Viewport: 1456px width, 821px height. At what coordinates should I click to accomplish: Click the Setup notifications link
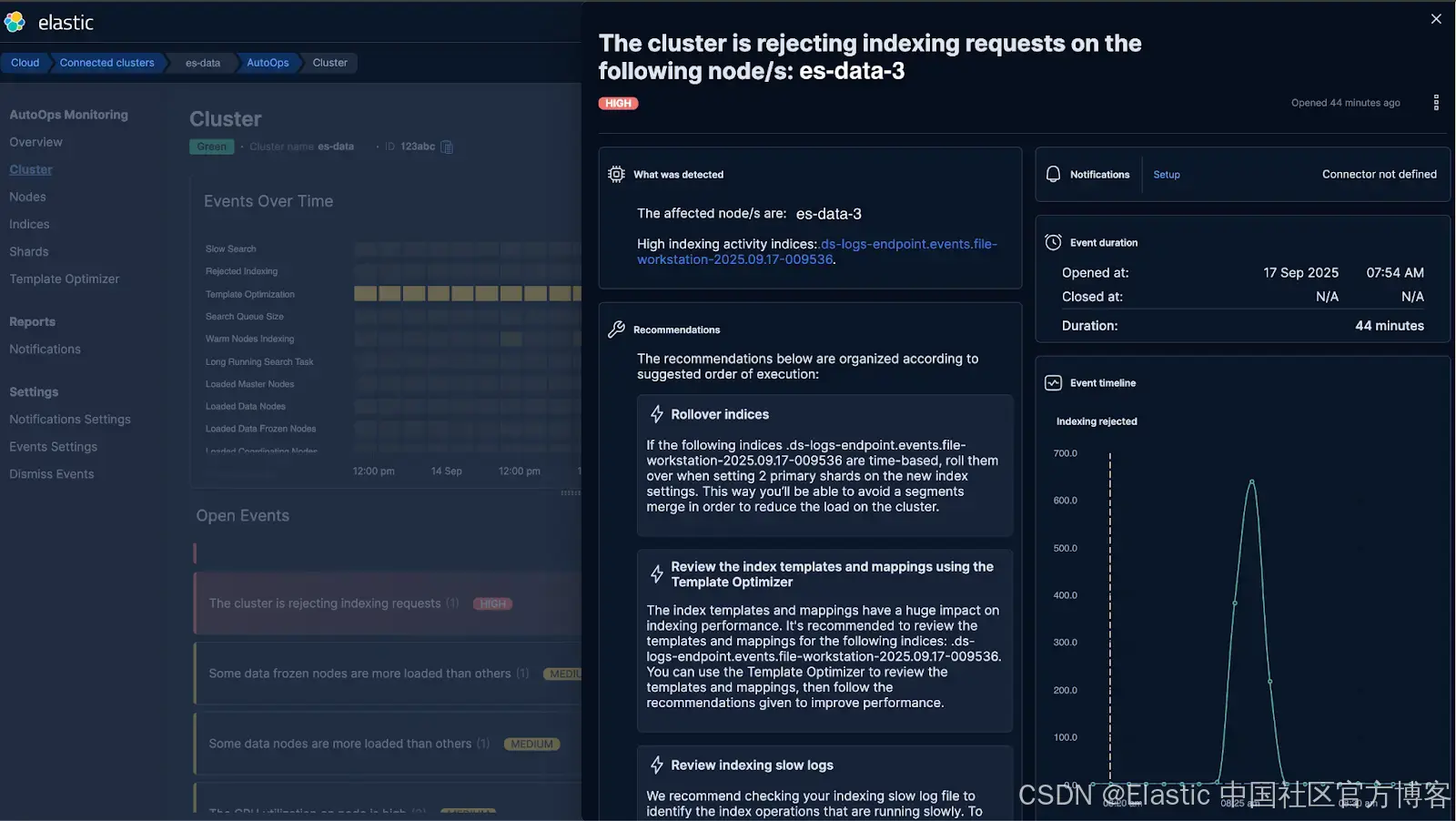pos(1167,175)
